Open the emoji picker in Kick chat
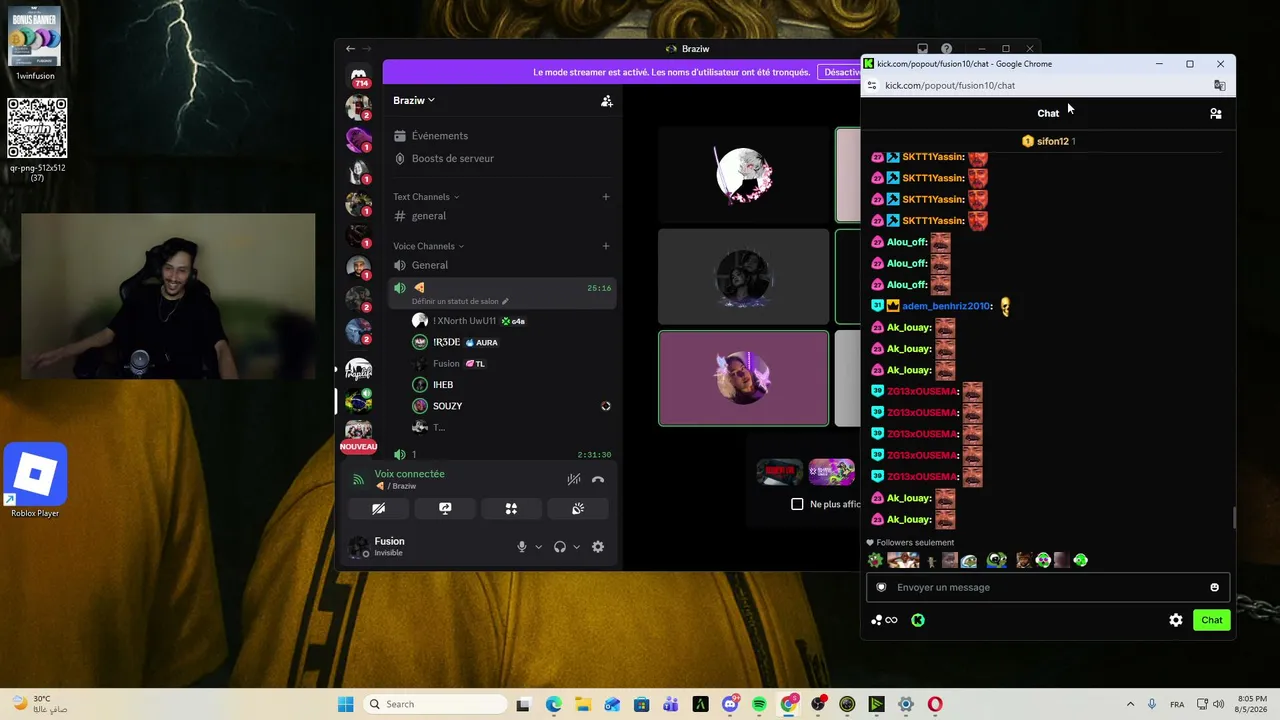Image resolution: width=1280 pixels, height=720 pixels. (1214, 588)
